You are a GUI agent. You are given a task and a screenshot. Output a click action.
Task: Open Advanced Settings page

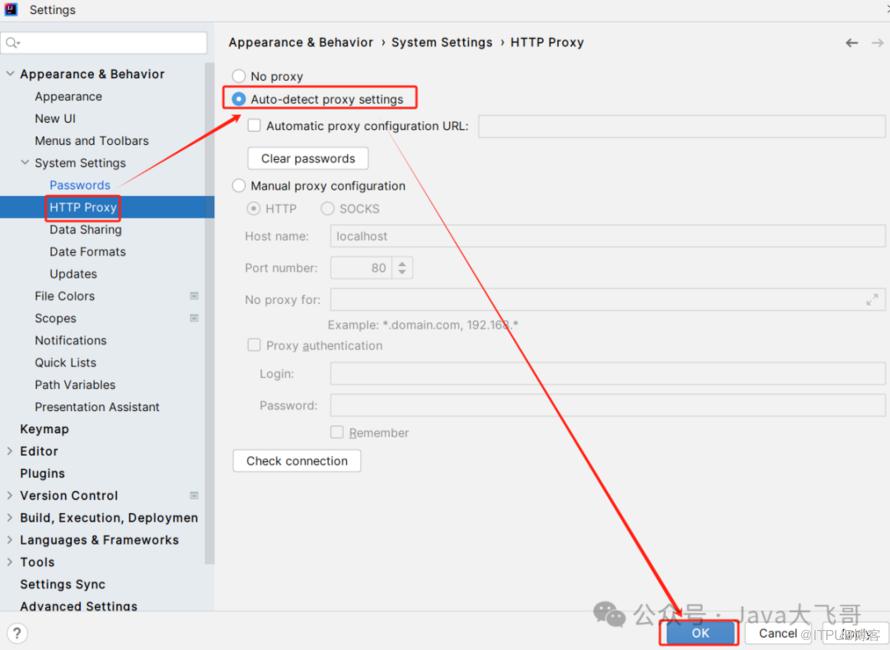point(78,606)
